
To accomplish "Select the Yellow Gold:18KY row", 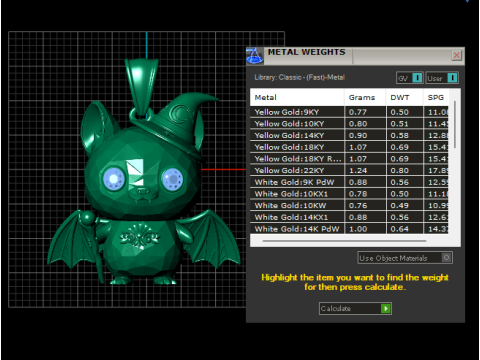I will pyautogui.click(x=349, y=147).
